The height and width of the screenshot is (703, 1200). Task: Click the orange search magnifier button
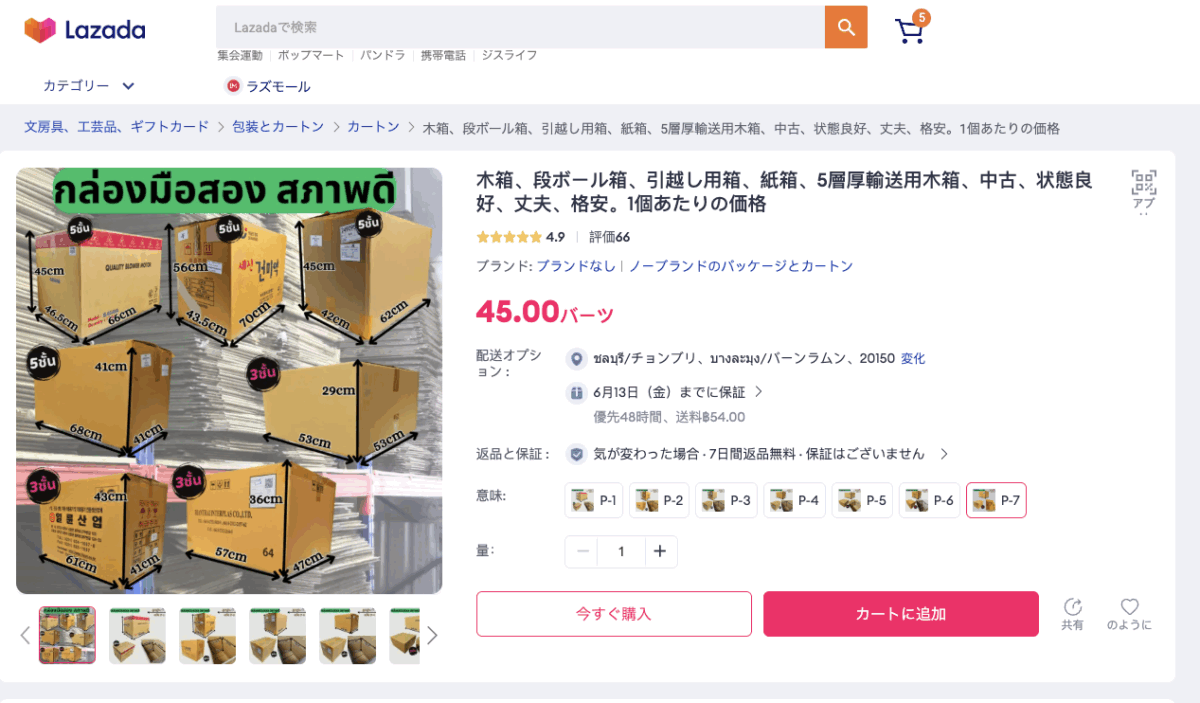(846, 27)
